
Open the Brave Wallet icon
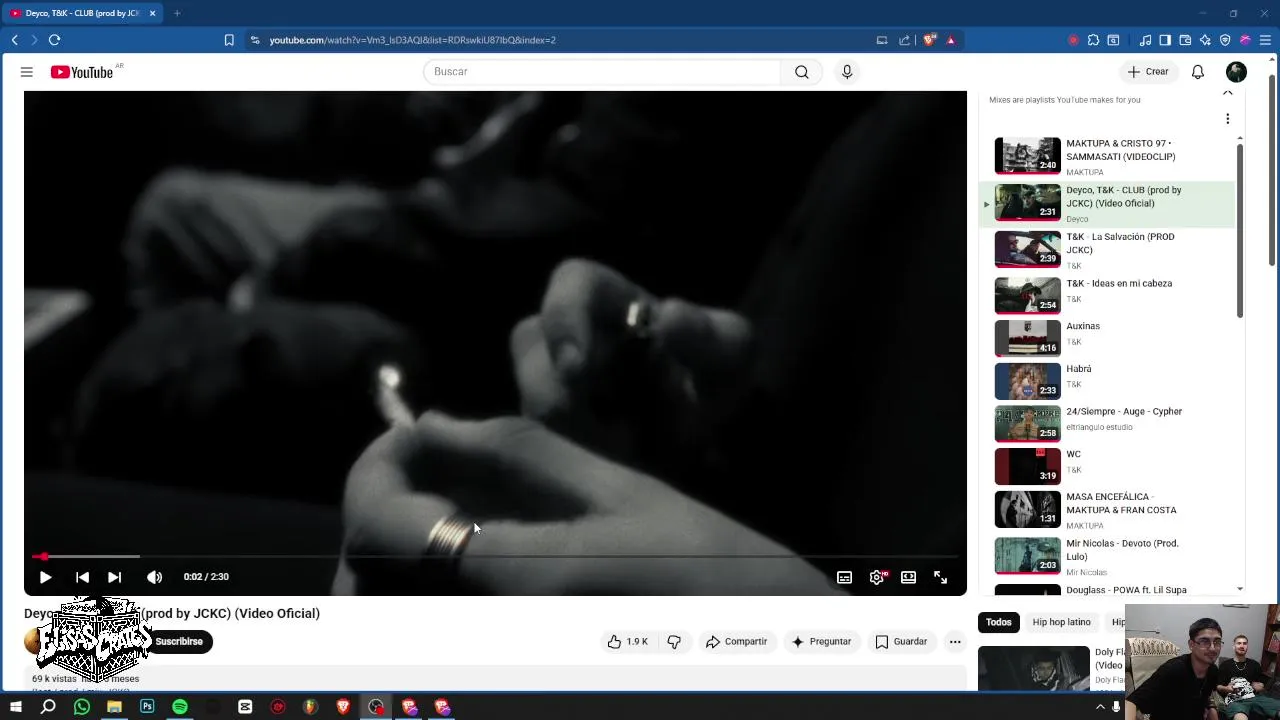1185,40
